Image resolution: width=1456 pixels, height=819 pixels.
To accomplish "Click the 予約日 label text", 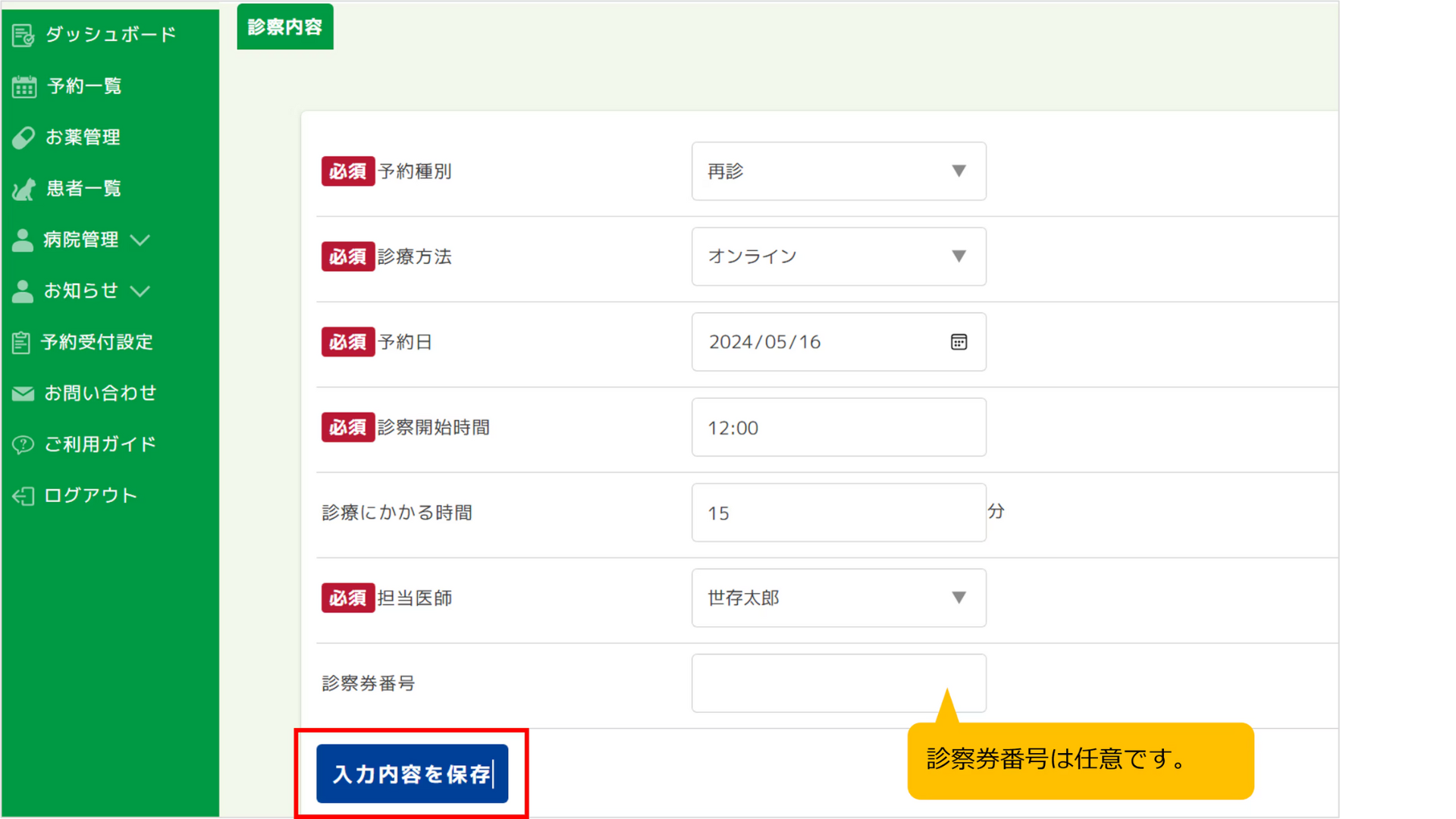I will 405,342.
